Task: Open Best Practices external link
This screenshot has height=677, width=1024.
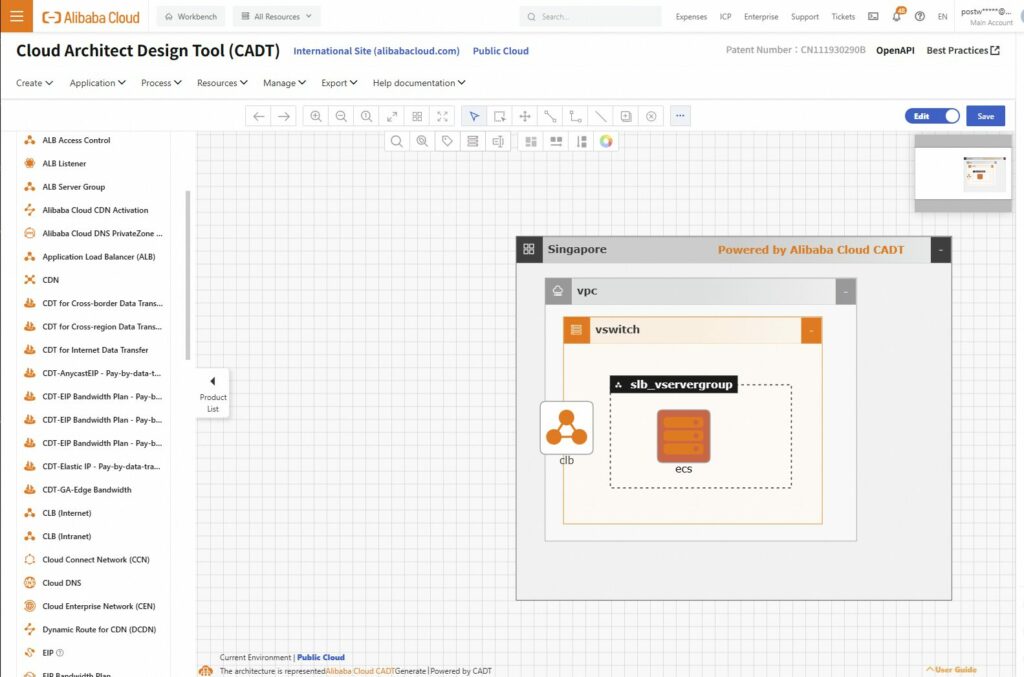Action: pos(963,50)
